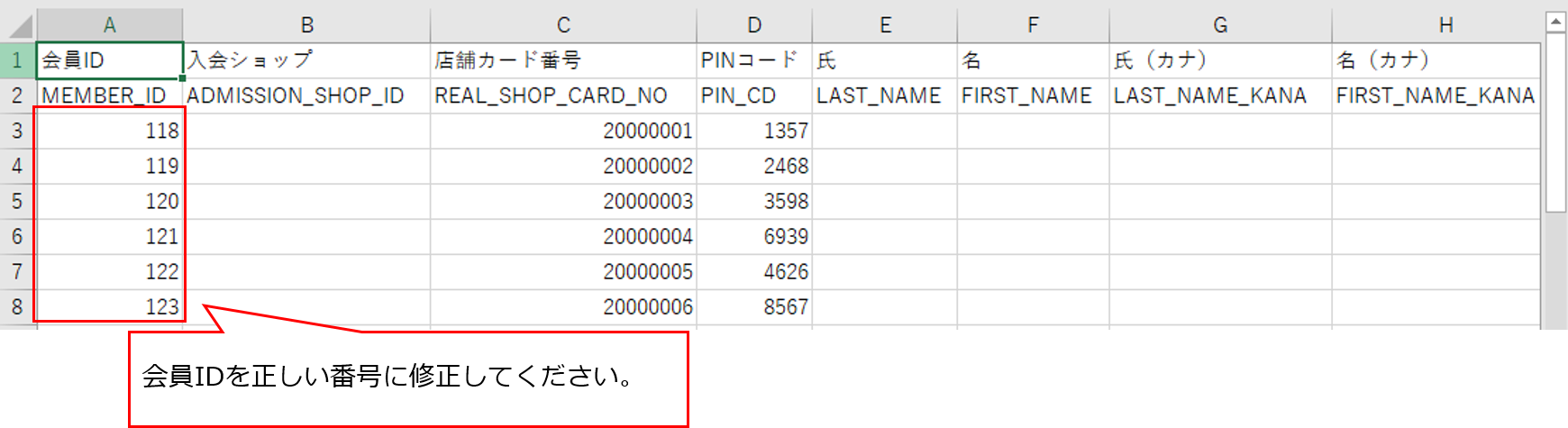Click the 店舗カード番号 header cell
The width and height of the screenshot is (1568, 428).
coord(563,60)
